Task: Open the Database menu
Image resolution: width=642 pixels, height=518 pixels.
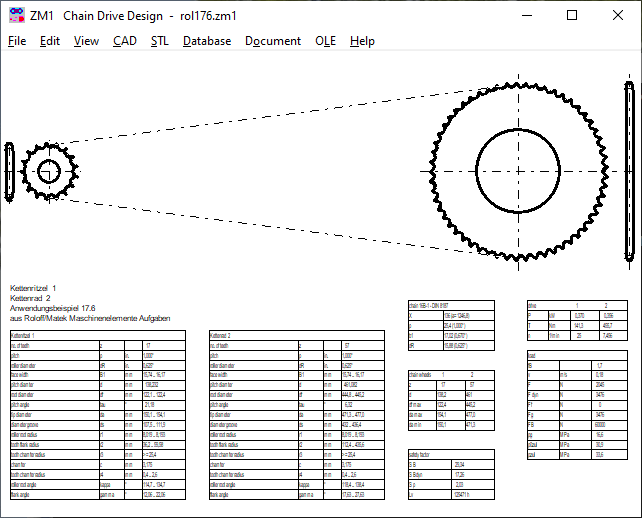Action: [x=207, y=41]
